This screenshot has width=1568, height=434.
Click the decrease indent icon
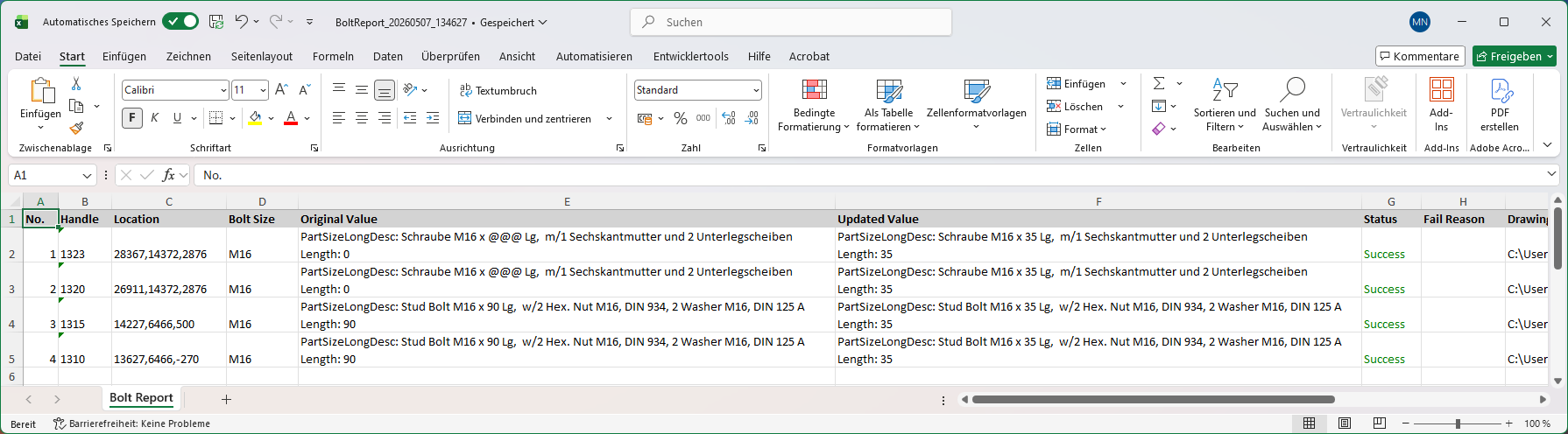(x=410, y=118)
